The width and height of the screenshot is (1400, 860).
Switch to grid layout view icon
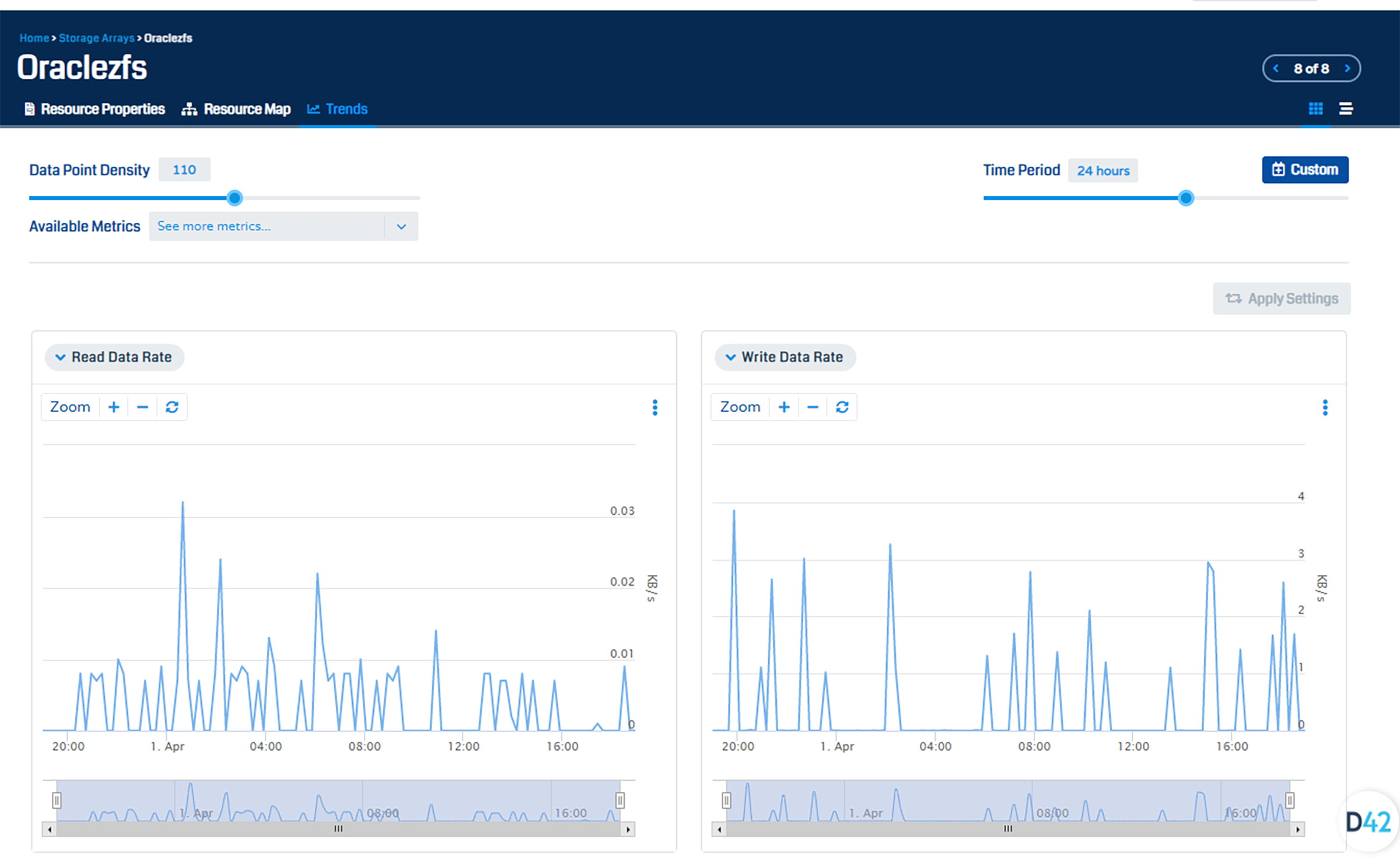click(1315, 108)
